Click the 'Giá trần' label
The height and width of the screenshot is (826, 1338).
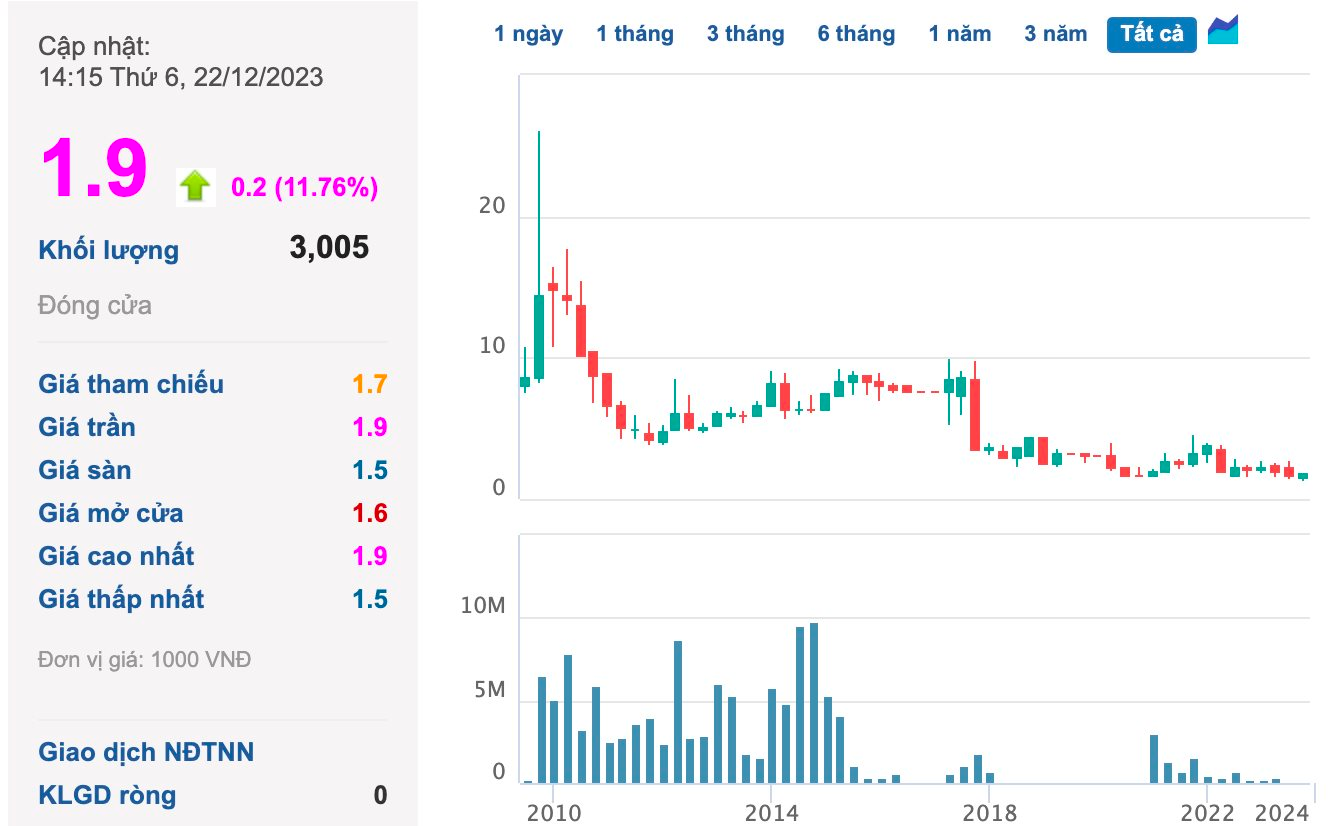point(87,427)
